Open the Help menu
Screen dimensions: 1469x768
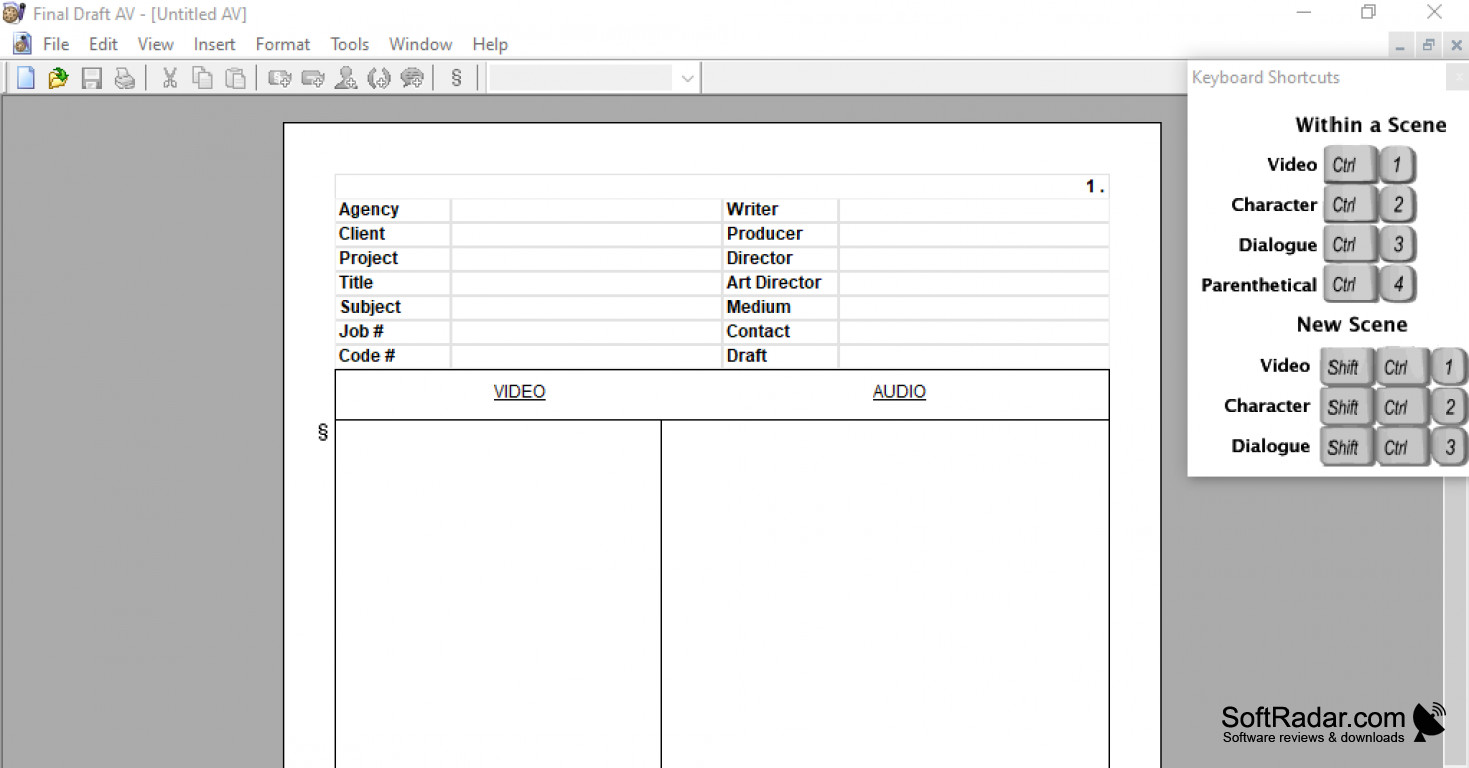click(490, 44)
